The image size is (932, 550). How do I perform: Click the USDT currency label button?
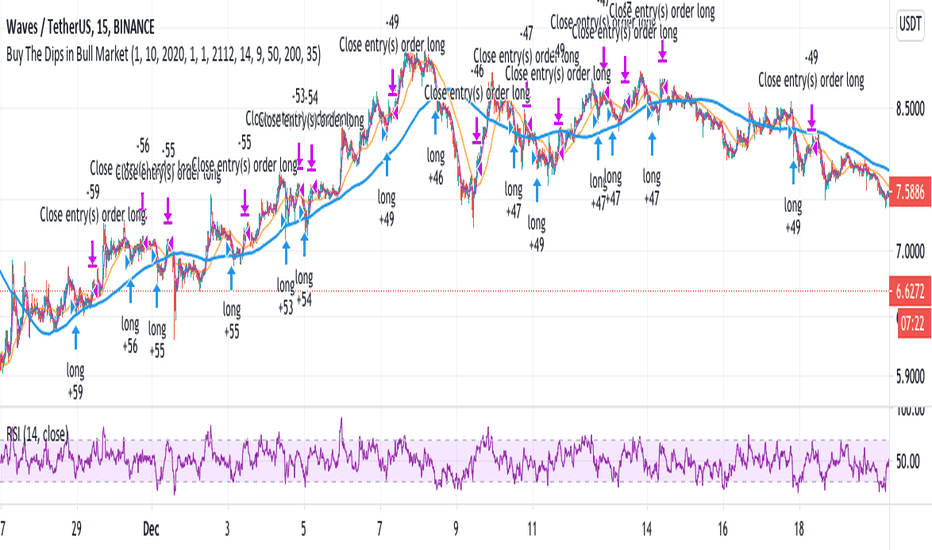point(910,24)
